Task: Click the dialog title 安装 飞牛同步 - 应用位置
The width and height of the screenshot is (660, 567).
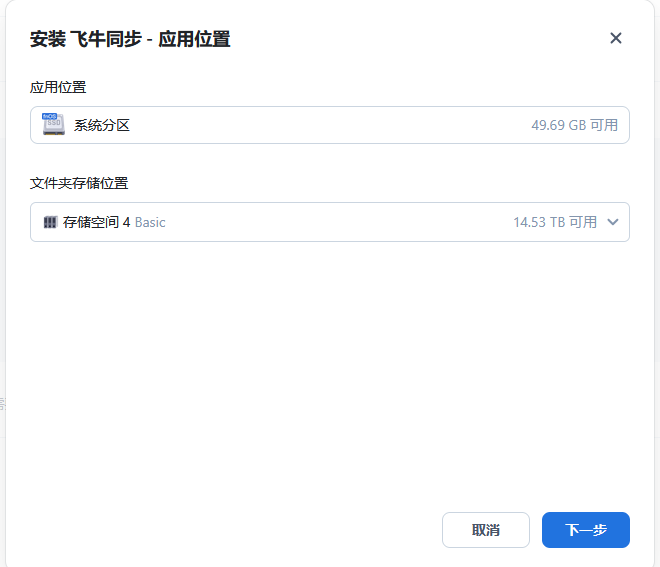Action: 130,39
